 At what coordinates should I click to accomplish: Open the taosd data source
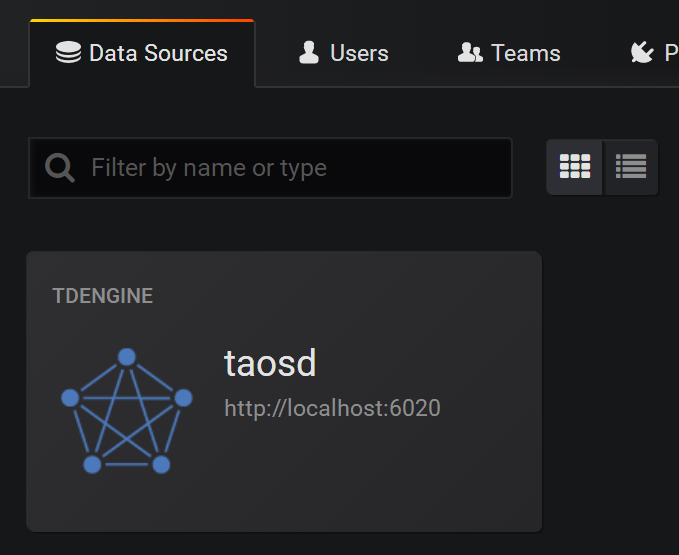(270, 364)
